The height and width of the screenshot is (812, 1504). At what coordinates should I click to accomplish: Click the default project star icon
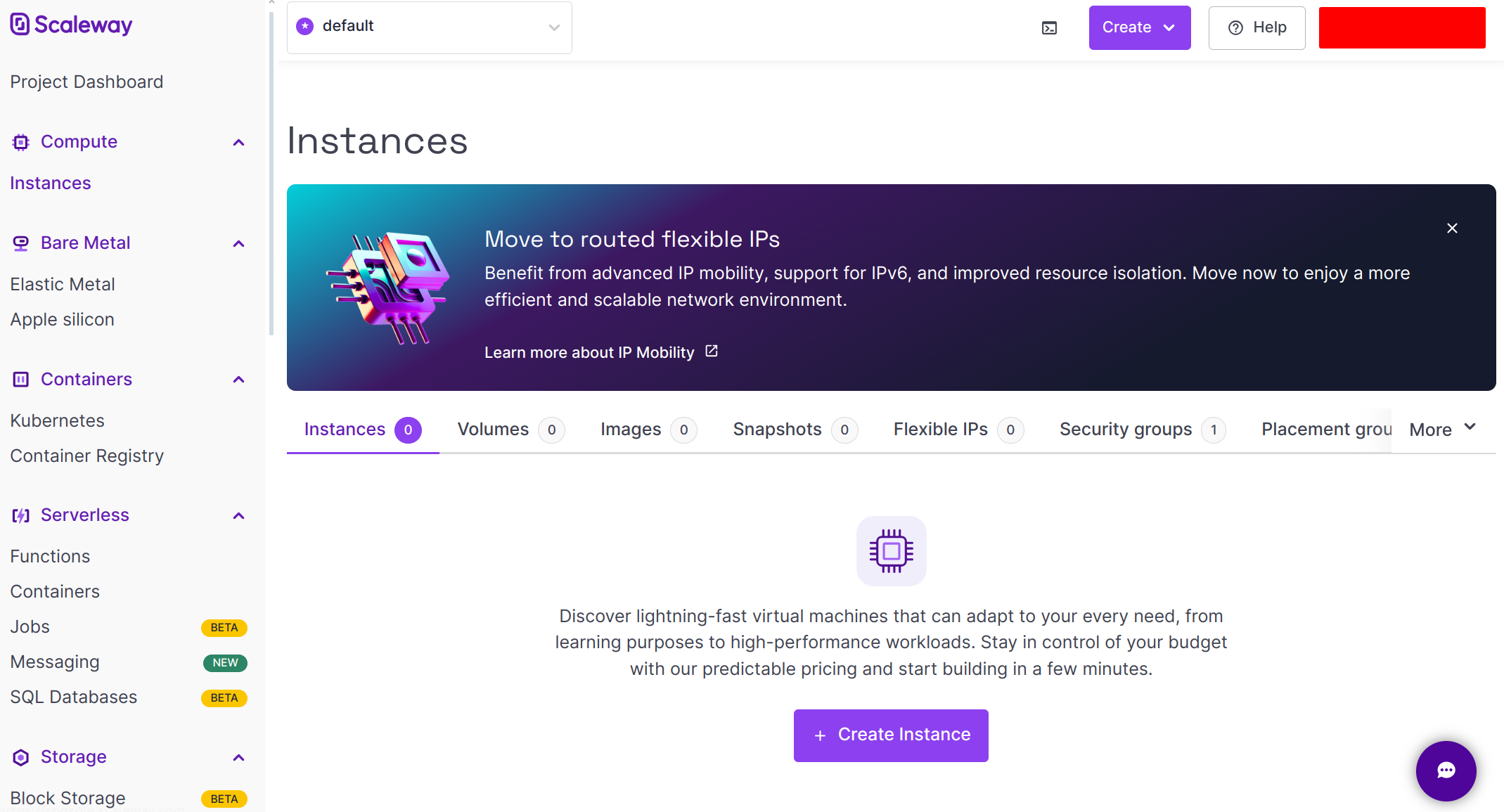coord(305,27)
